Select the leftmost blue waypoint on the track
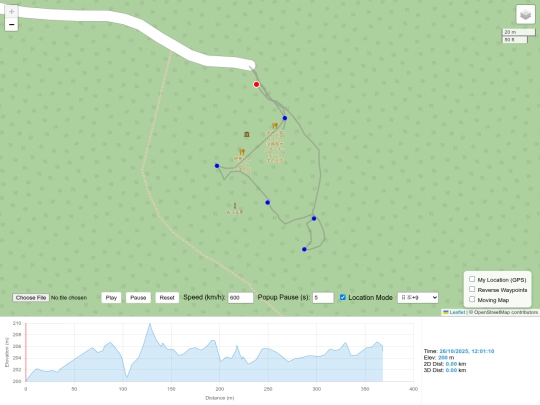Viewport: 540px width, 405px height. click(x=217, y=166)
